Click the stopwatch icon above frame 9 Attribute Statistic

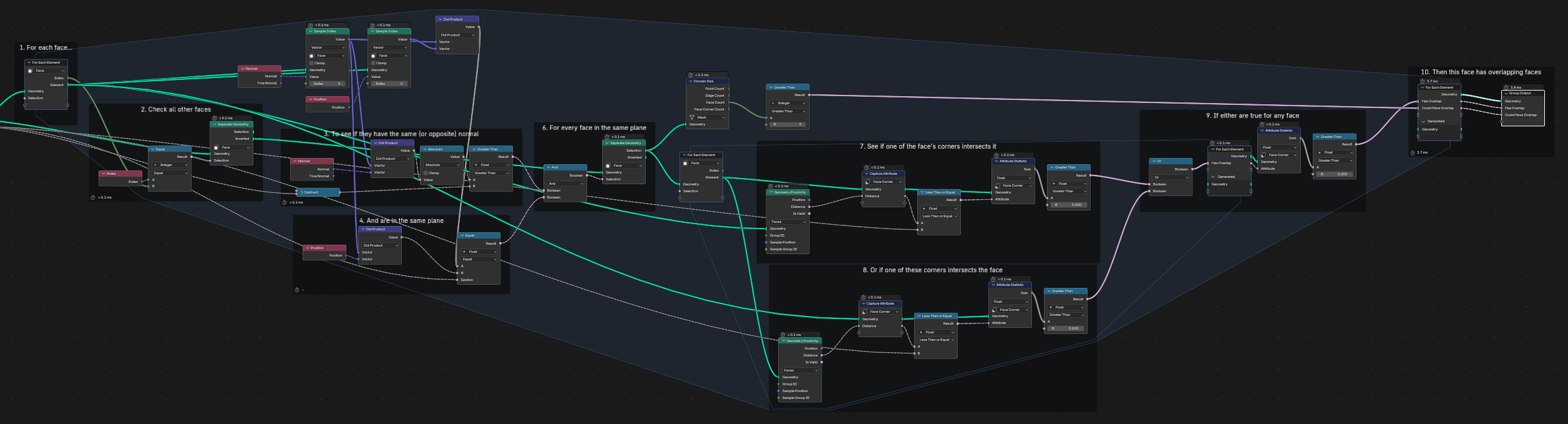(1262, 124)
